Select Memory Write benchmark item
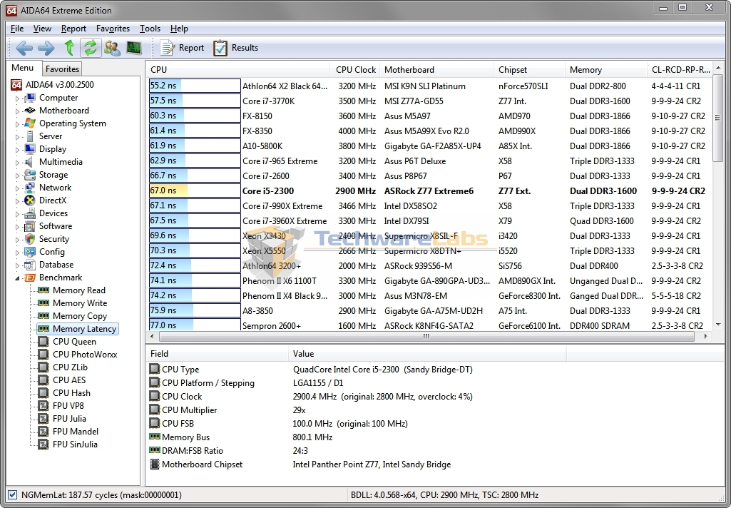This screenshot has width=731, height=508. point(72,303)
